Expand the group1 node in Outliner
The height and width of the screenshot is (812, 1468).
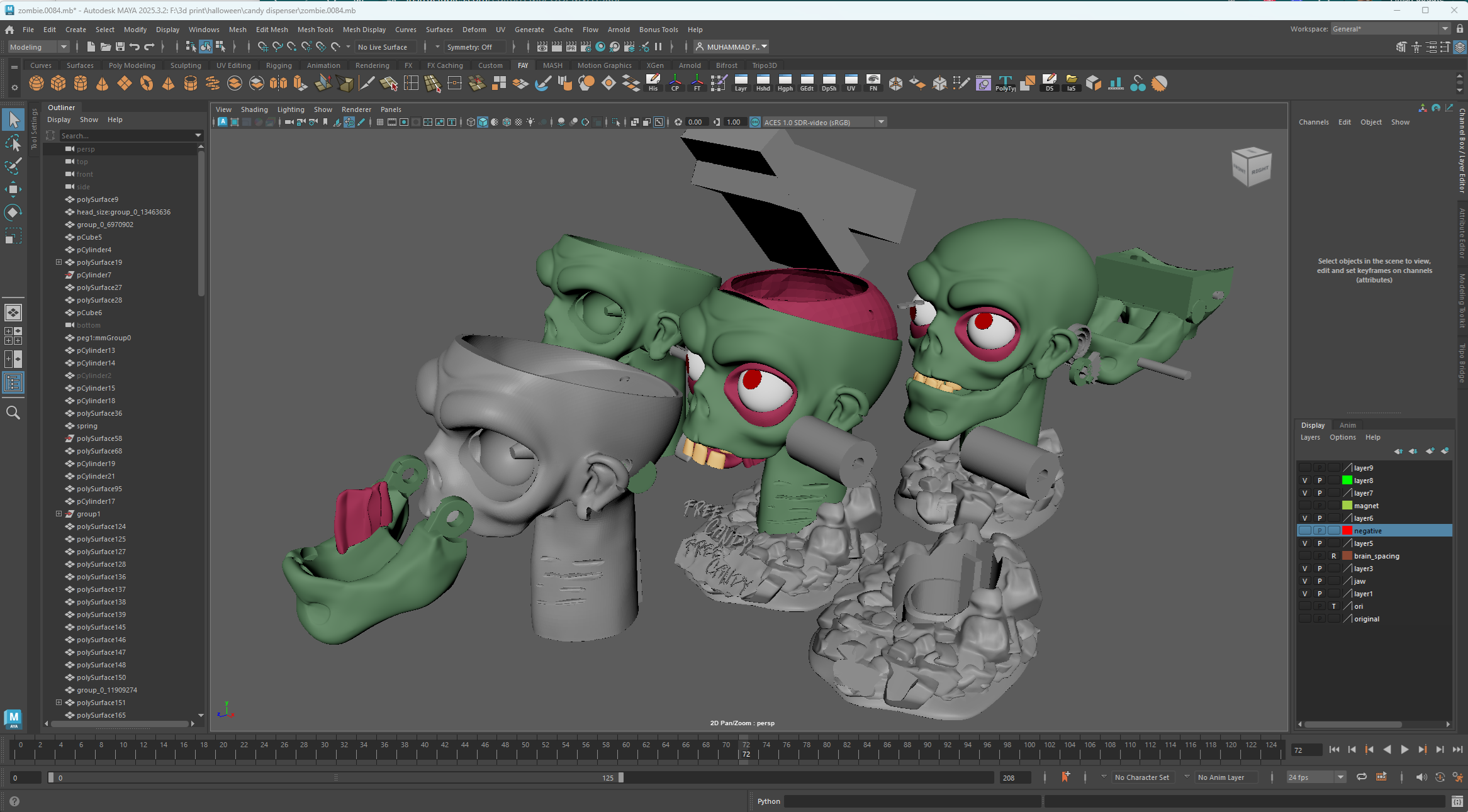point(59,514)
